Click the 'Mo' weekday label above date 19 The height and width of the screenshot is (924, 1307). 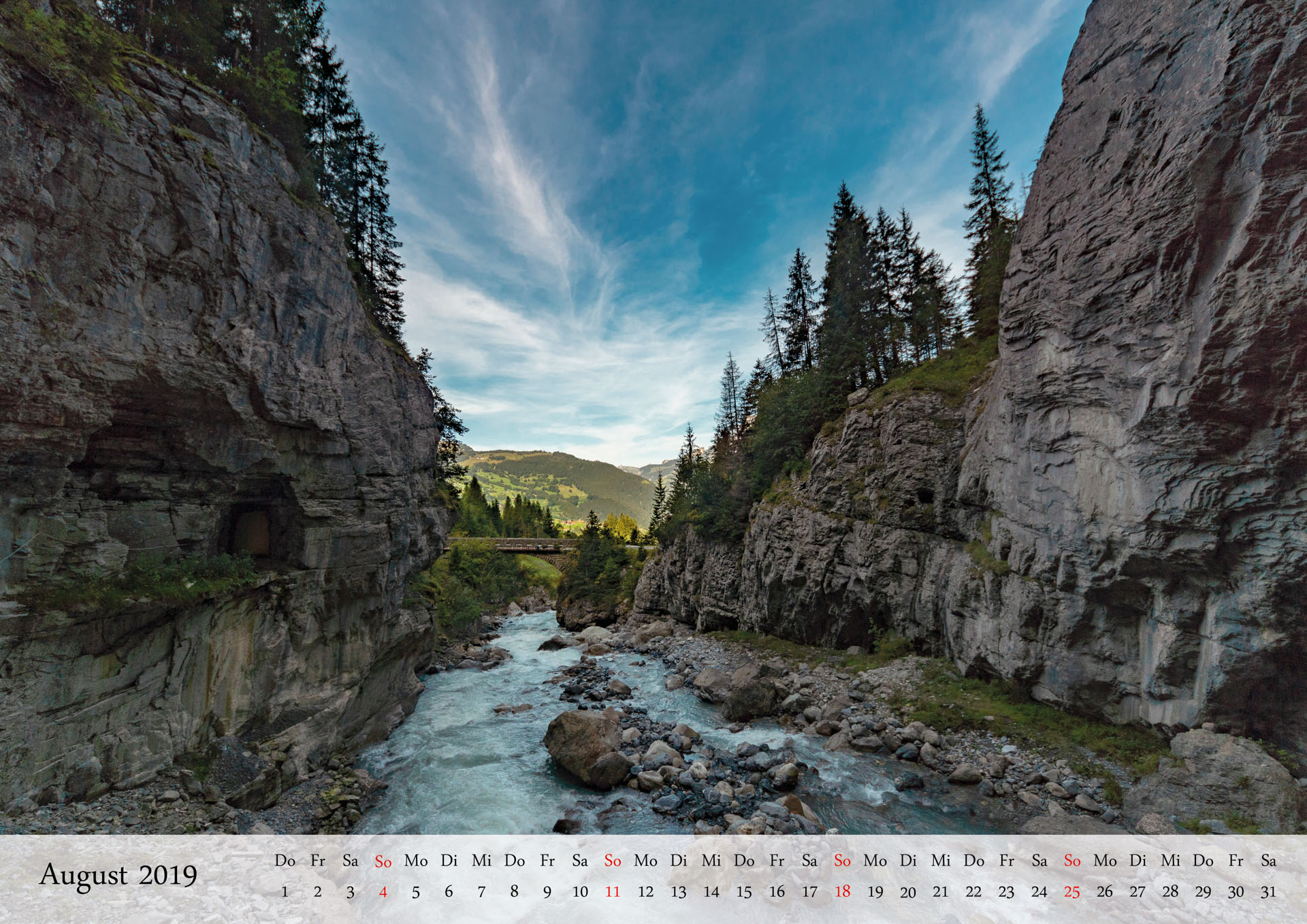tap(875, 861)
